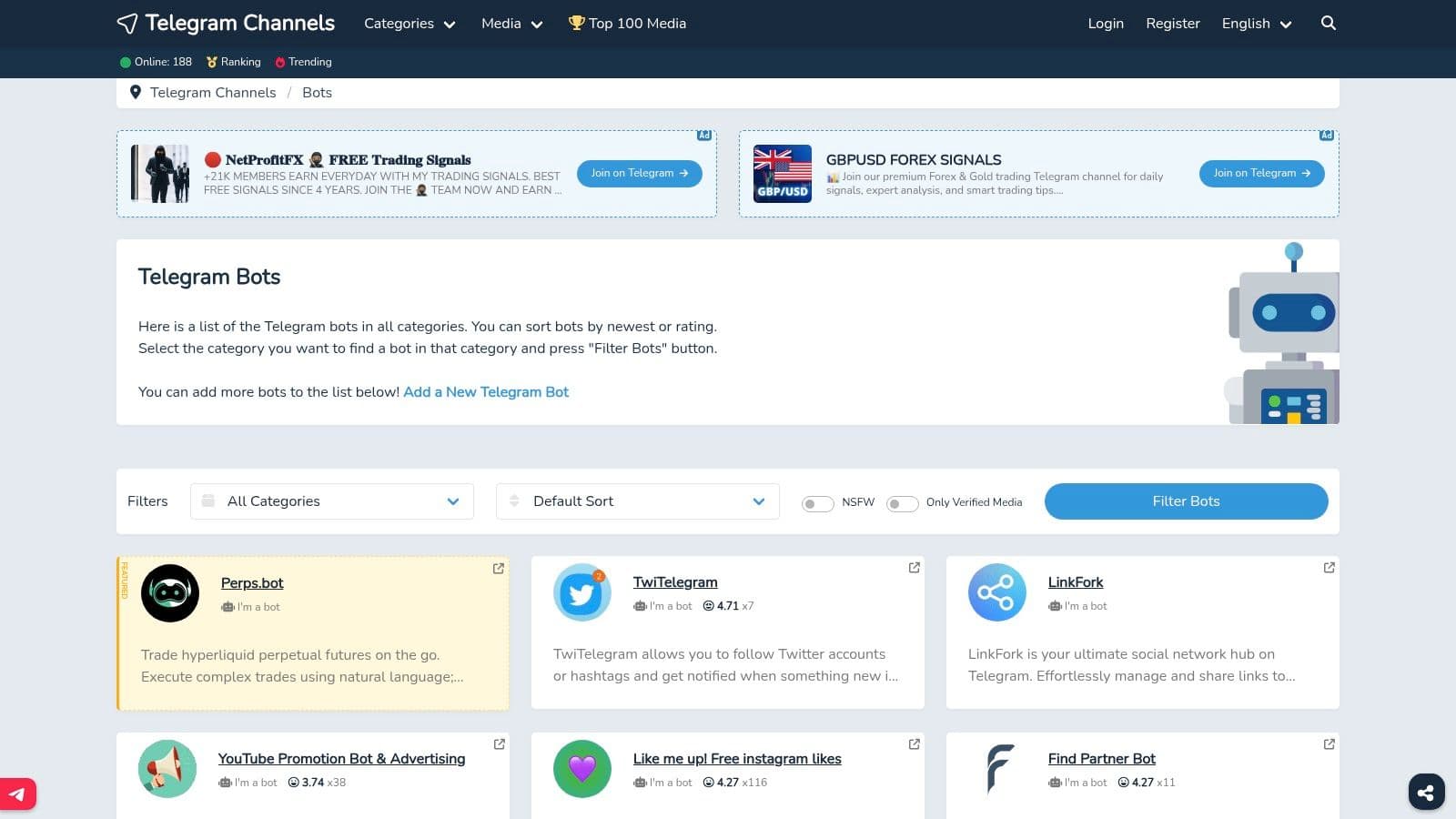Toggle Only Verified Media switch
The width and height of the screenshot is (1456, 819).
(x=902, y=503)
